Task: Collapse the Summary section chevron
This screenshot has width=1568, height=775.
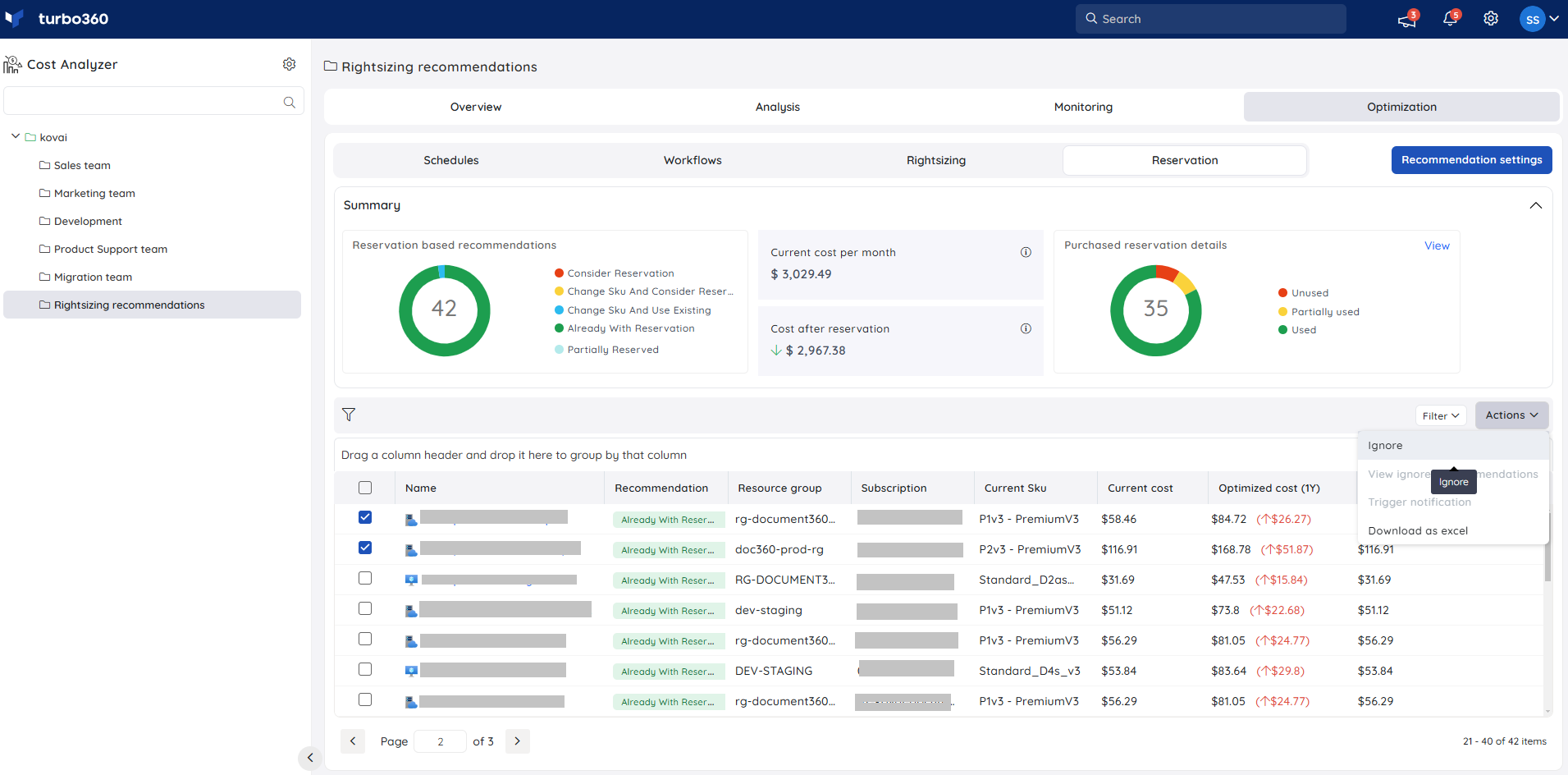Action: [1535, 205]
